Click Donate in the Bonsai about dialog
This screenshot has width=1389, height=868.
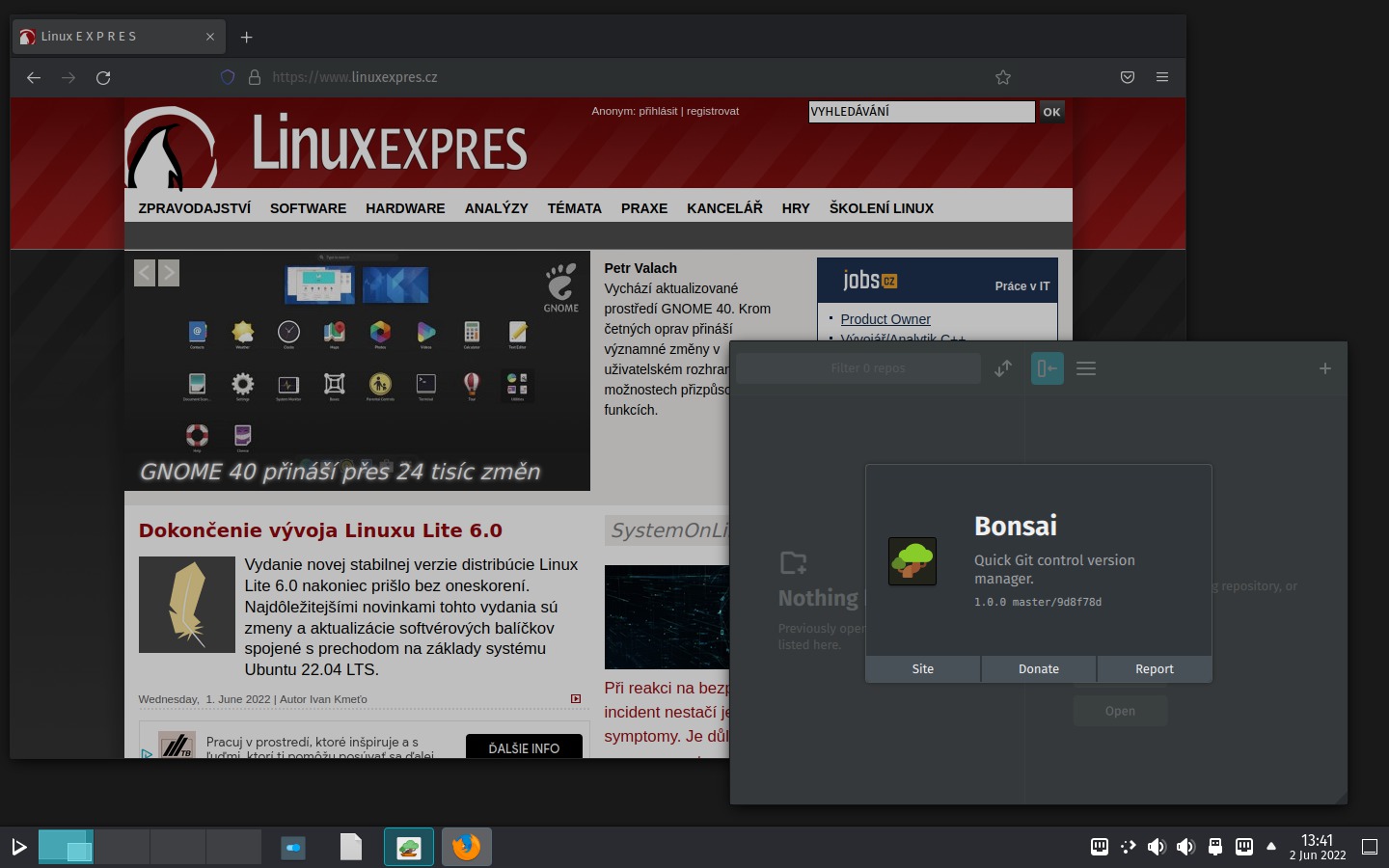[1039, 669]
